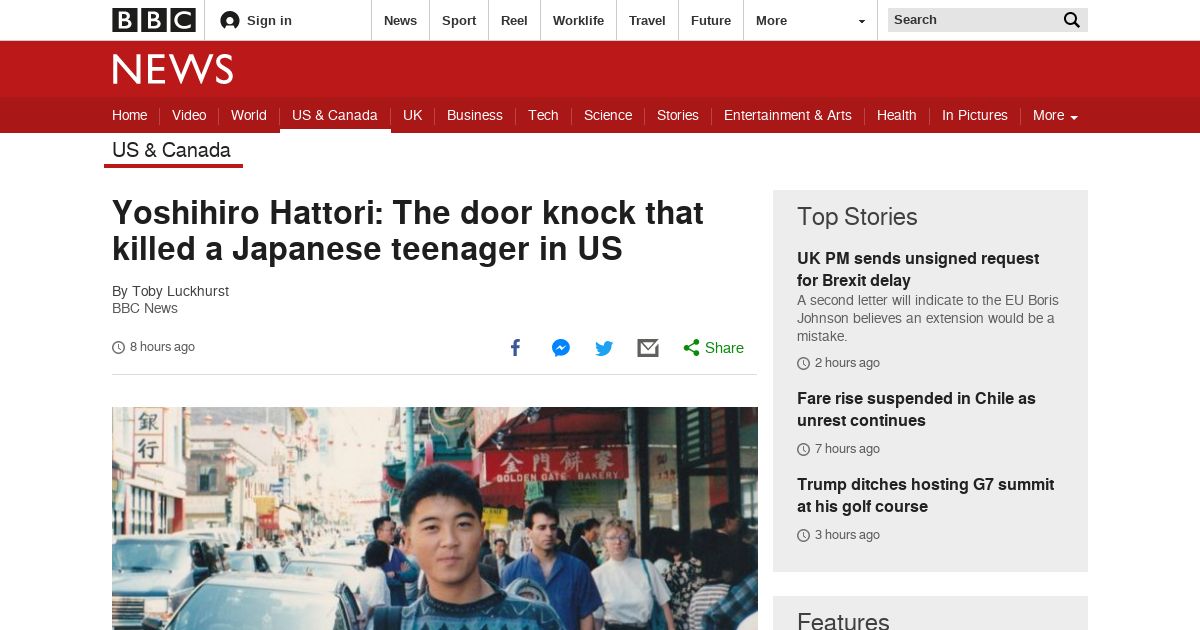Viewport: 1200px width, 630px height.
Task: Go to the Tech news section
Action: coord(543,115)
